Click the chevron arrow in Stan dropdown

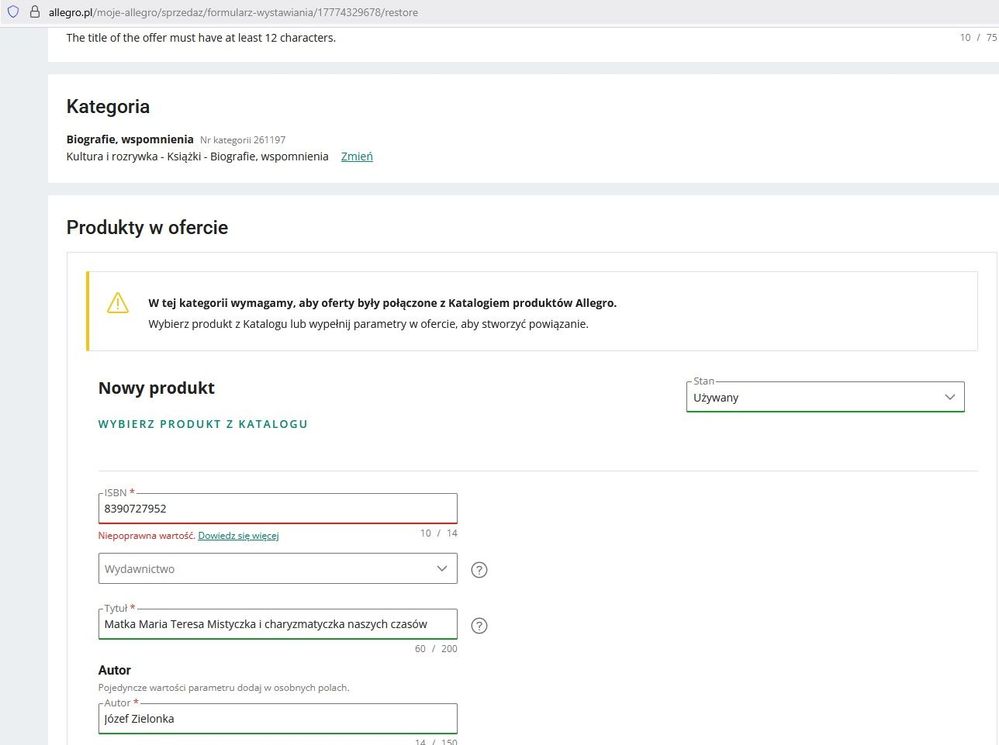949,397
